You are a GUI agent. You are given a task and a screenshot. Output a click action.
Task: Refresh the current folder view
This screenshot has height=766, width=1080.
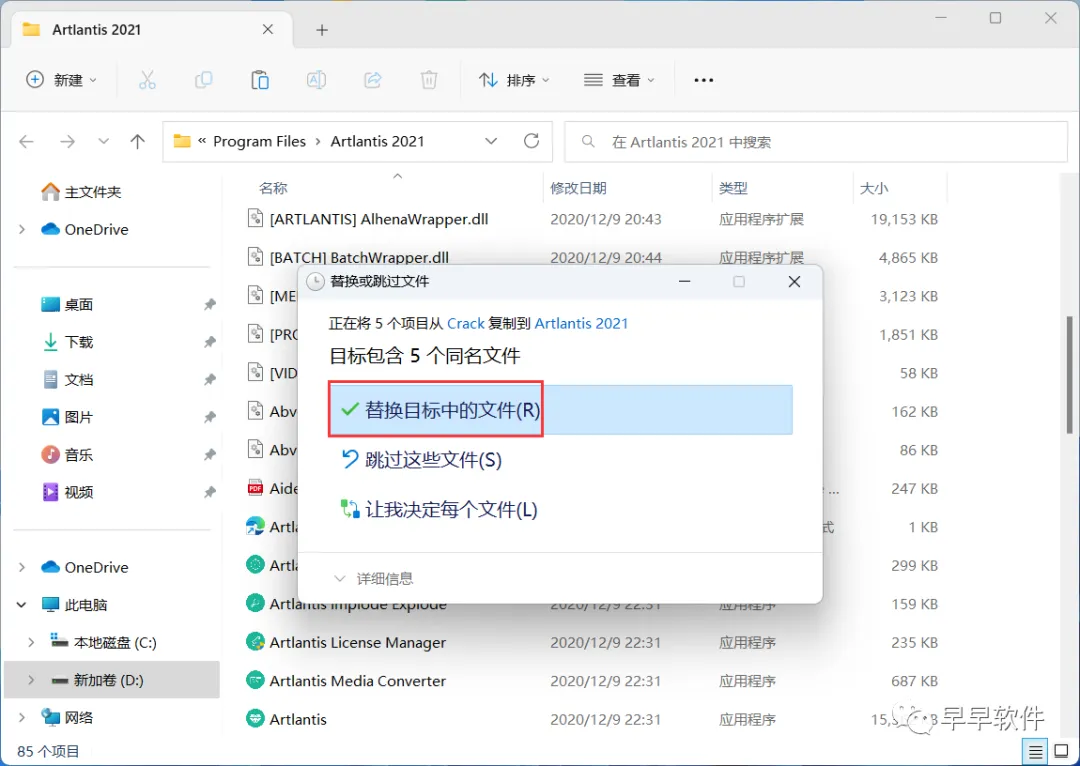[531, 141]
